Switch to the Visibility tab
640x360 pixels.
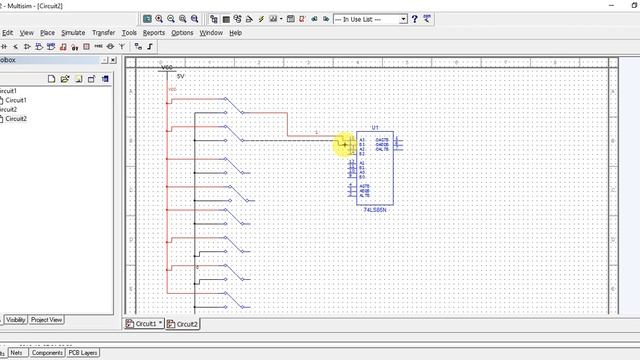(16, 320)
